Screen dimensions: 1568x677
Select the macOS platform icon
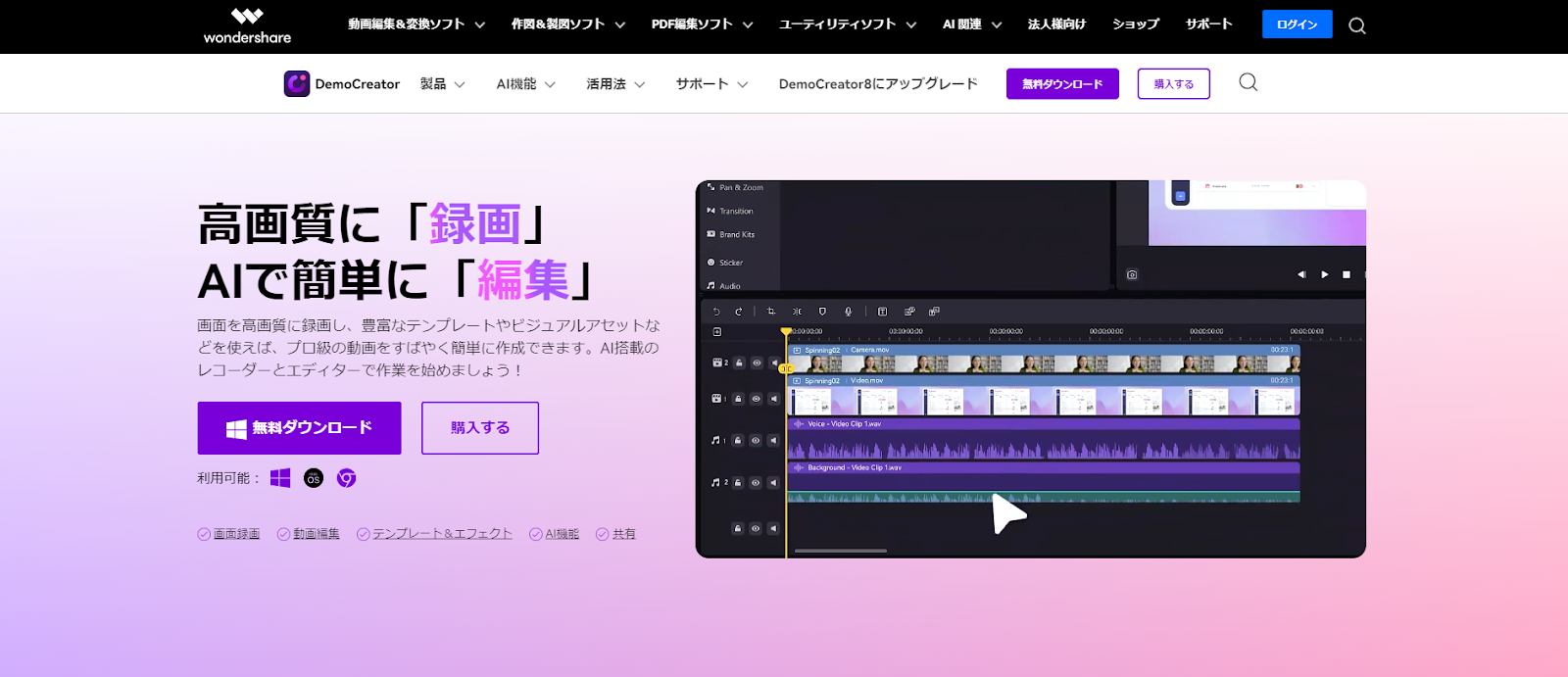click(314, 478)
